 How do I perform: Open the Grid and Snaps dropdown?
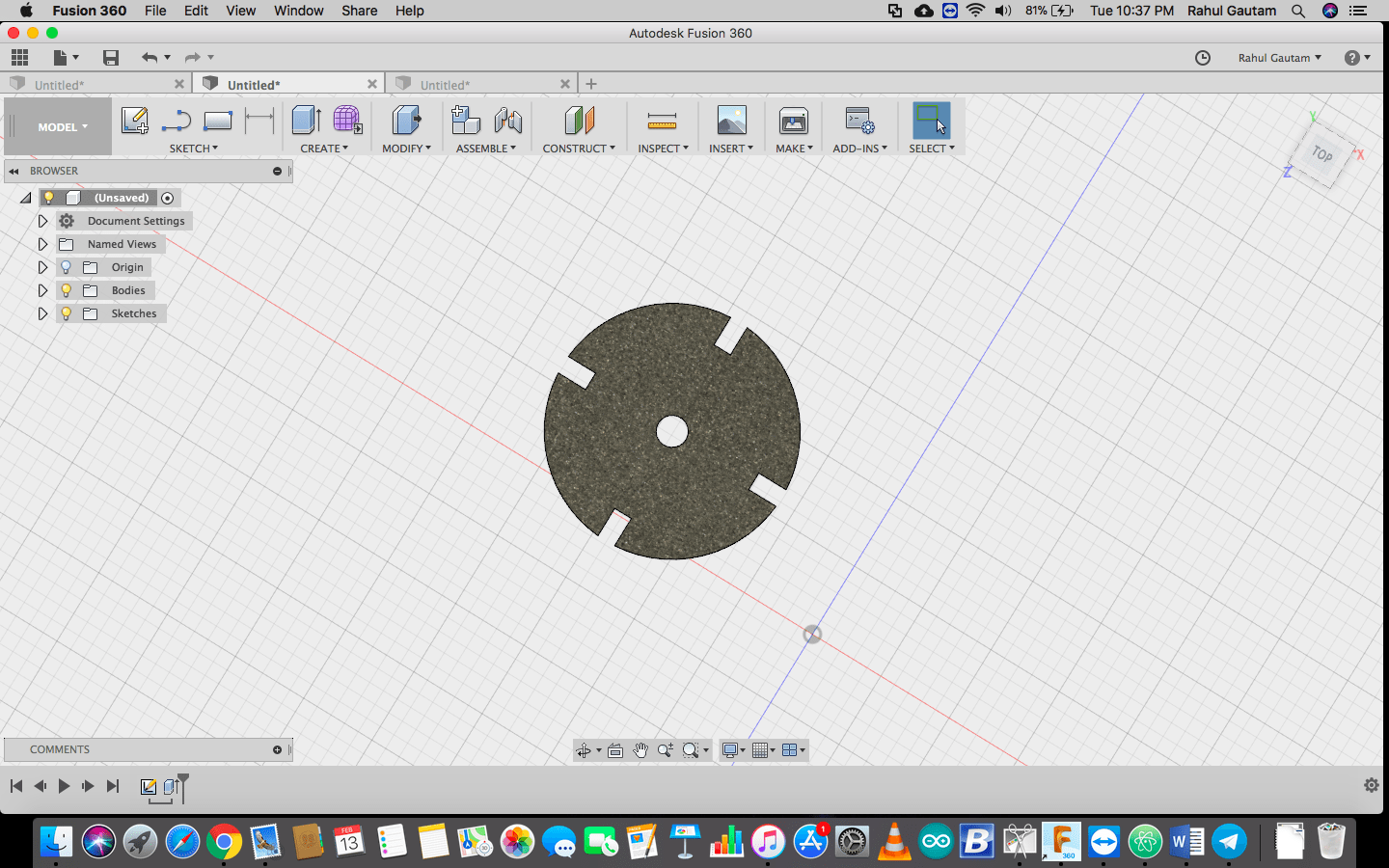[763, 750]
